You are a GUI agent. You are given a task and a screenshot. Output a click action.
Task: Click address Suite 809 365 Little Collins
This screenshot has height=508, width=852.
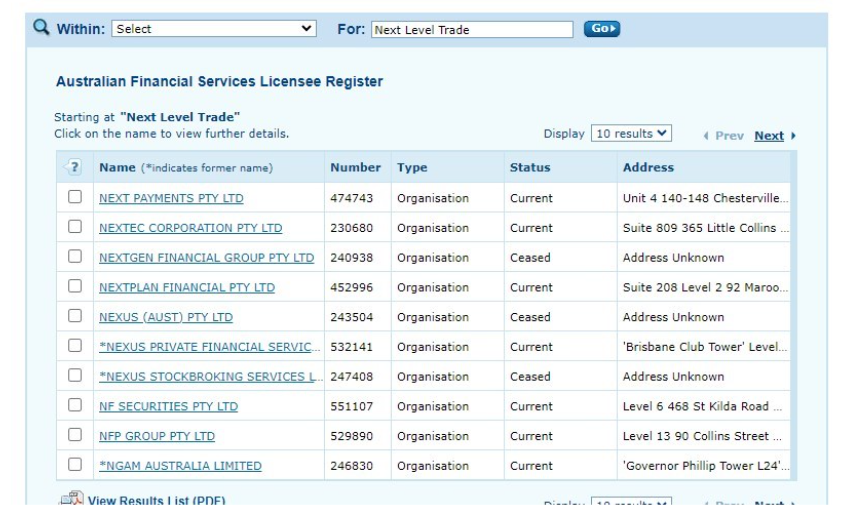[706, 228]
